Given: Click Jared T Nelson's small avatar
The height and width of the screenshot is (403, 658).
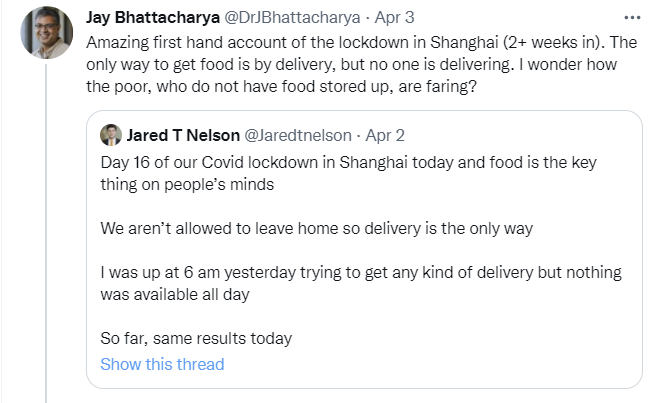Looking at the screenshot, I should click(x=111, y=135).
